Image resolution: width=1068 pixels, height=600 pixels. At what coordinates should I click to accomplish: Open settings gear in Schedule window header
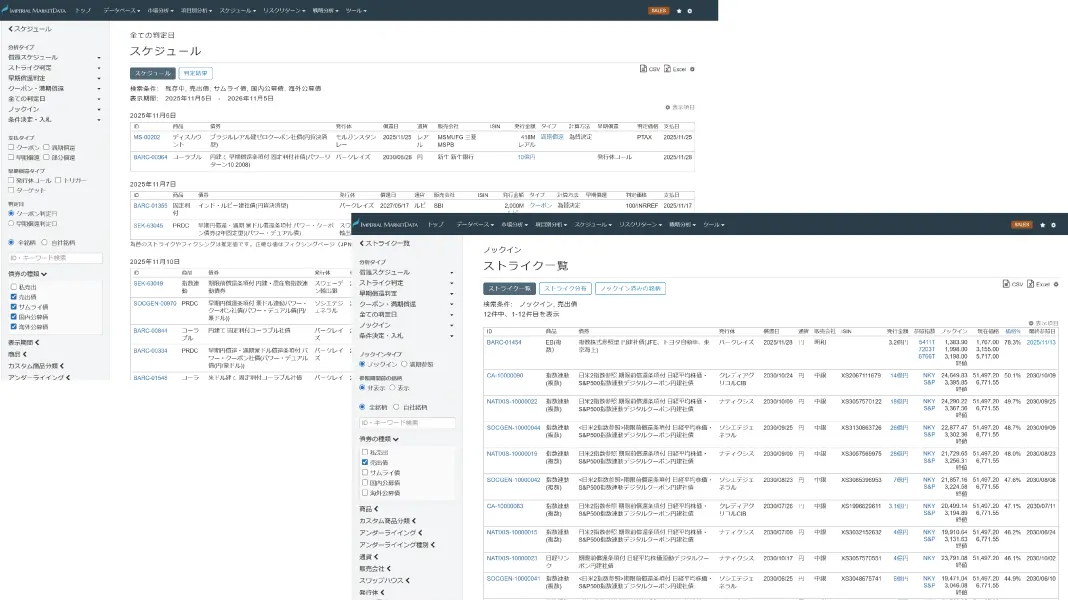click(689, 11)
